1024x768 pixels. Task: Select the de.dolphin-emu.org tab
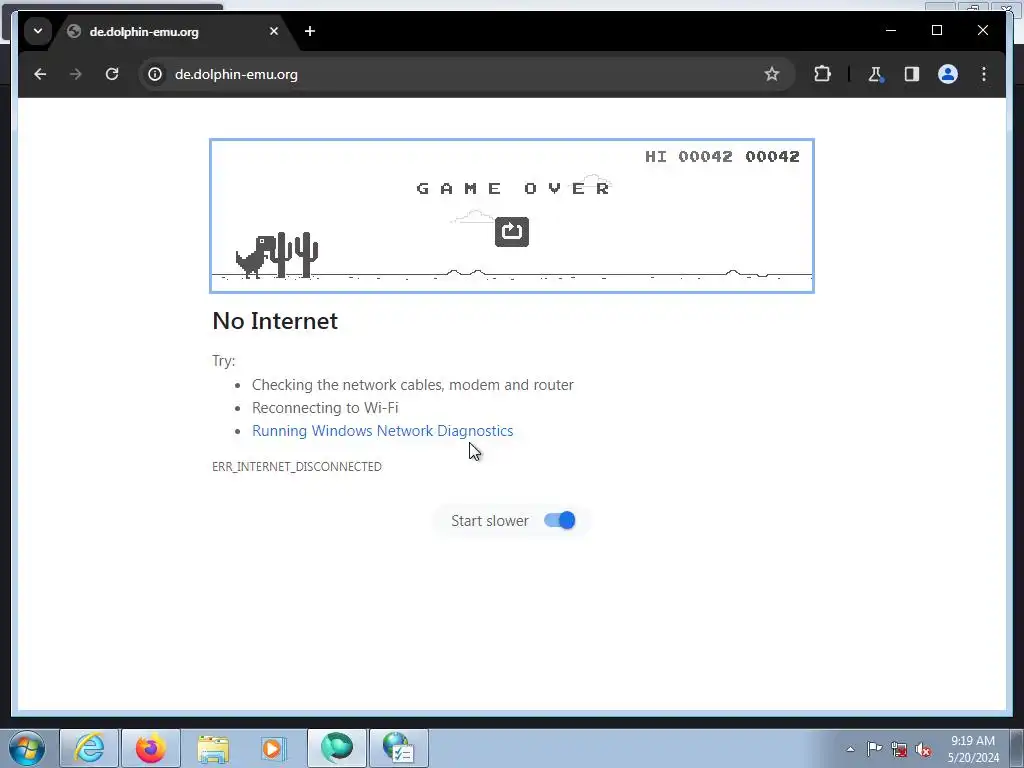pos(172,32)
